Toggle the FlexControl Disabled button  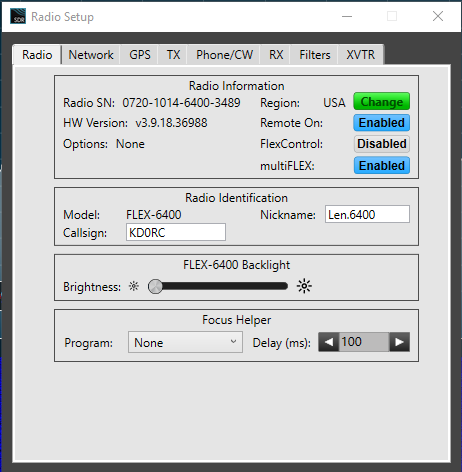(x=382, y=144)
